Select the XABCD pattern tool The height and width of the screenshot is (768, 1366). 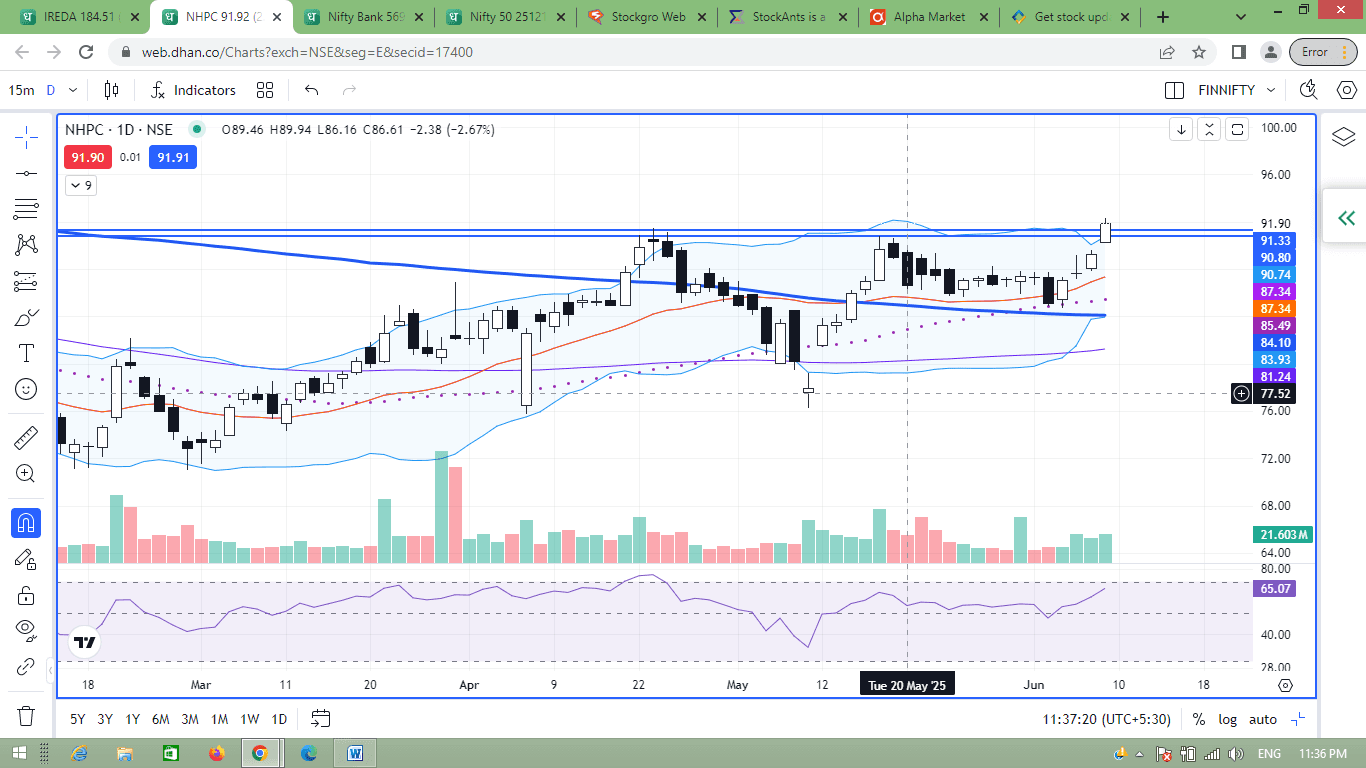coord(26,245)
